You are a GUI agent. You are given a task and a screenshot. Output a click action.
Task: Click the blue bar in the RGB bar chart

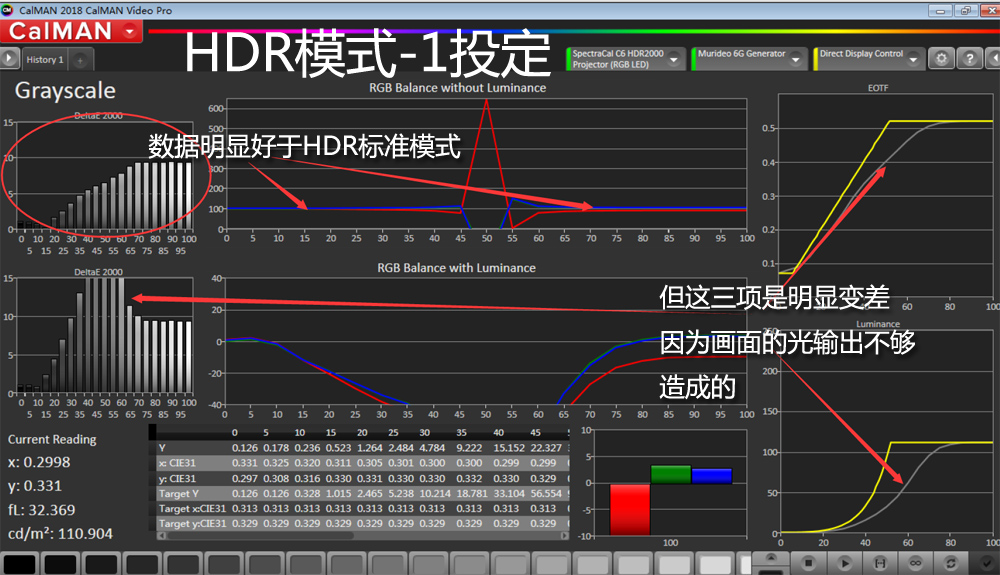click(x=712, y=476)
